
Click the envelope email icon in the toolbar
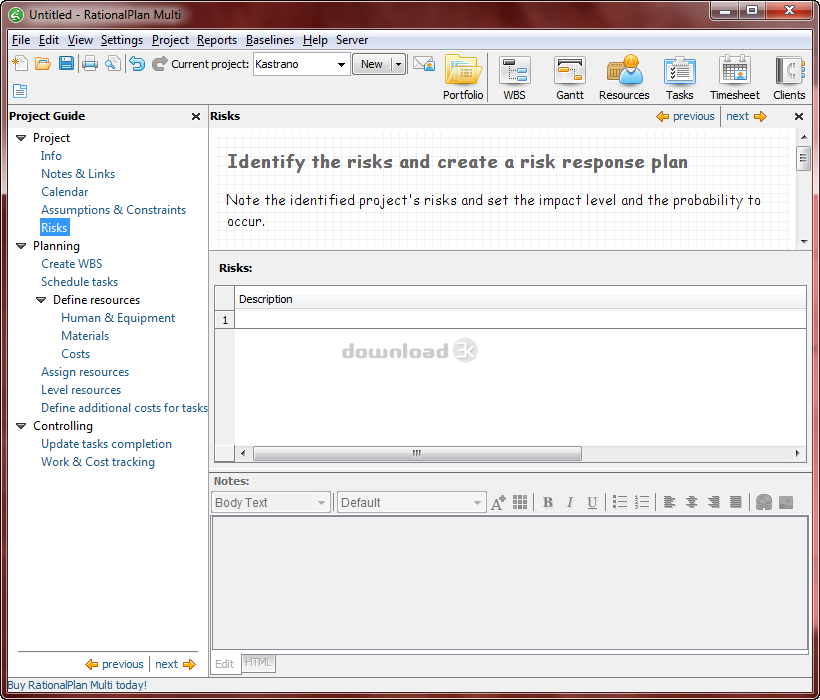coord(424,64)
